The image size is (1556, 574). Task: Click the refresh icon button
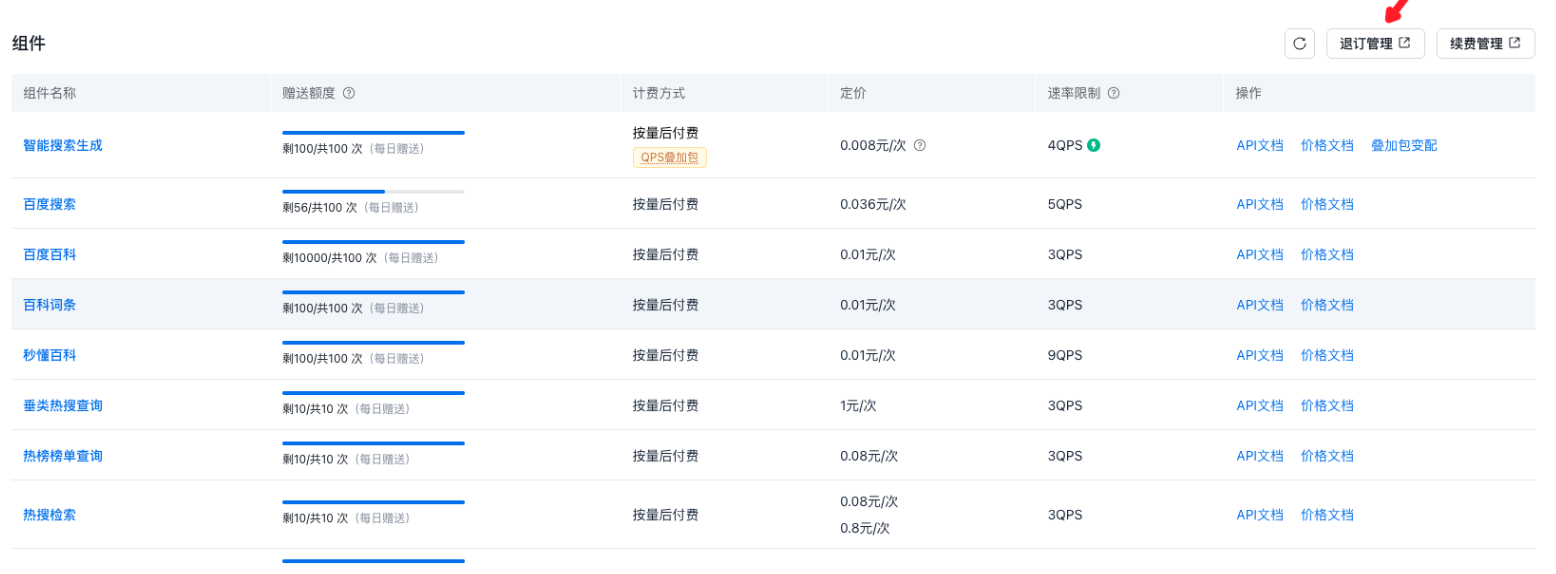coord(1299,44)
